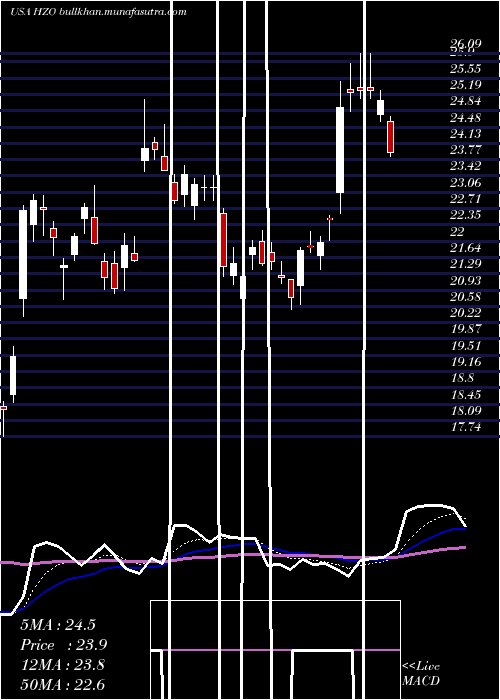Click the '<<Live MACD' label

click(x=421, y=673)
